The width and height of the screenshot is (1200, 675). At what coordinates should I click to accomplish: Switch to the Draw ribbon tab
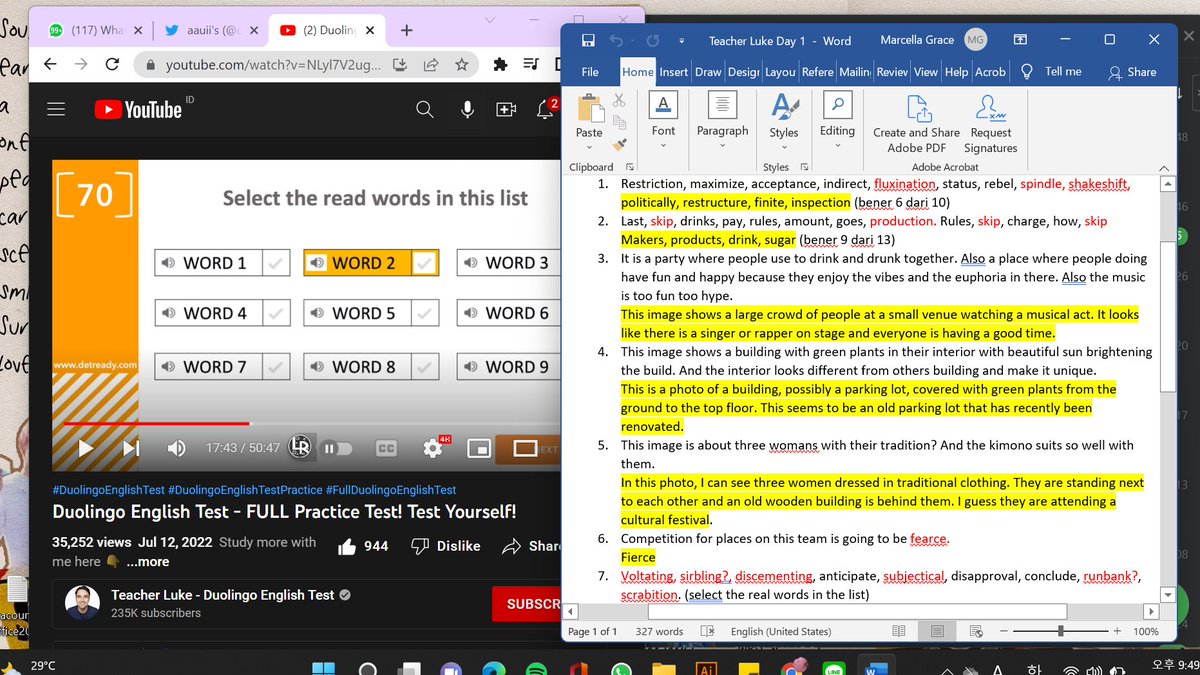tap(708, 72)
